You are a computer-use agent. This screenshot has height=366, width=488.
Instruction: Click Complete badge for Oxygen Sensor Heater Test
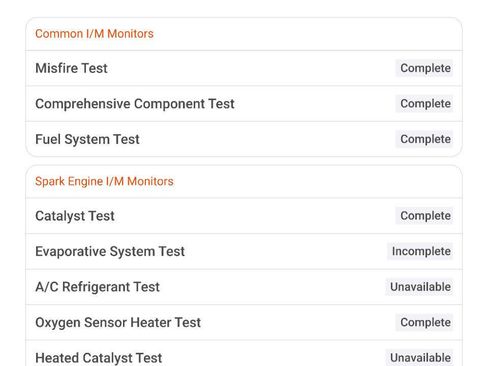[424, 322]
